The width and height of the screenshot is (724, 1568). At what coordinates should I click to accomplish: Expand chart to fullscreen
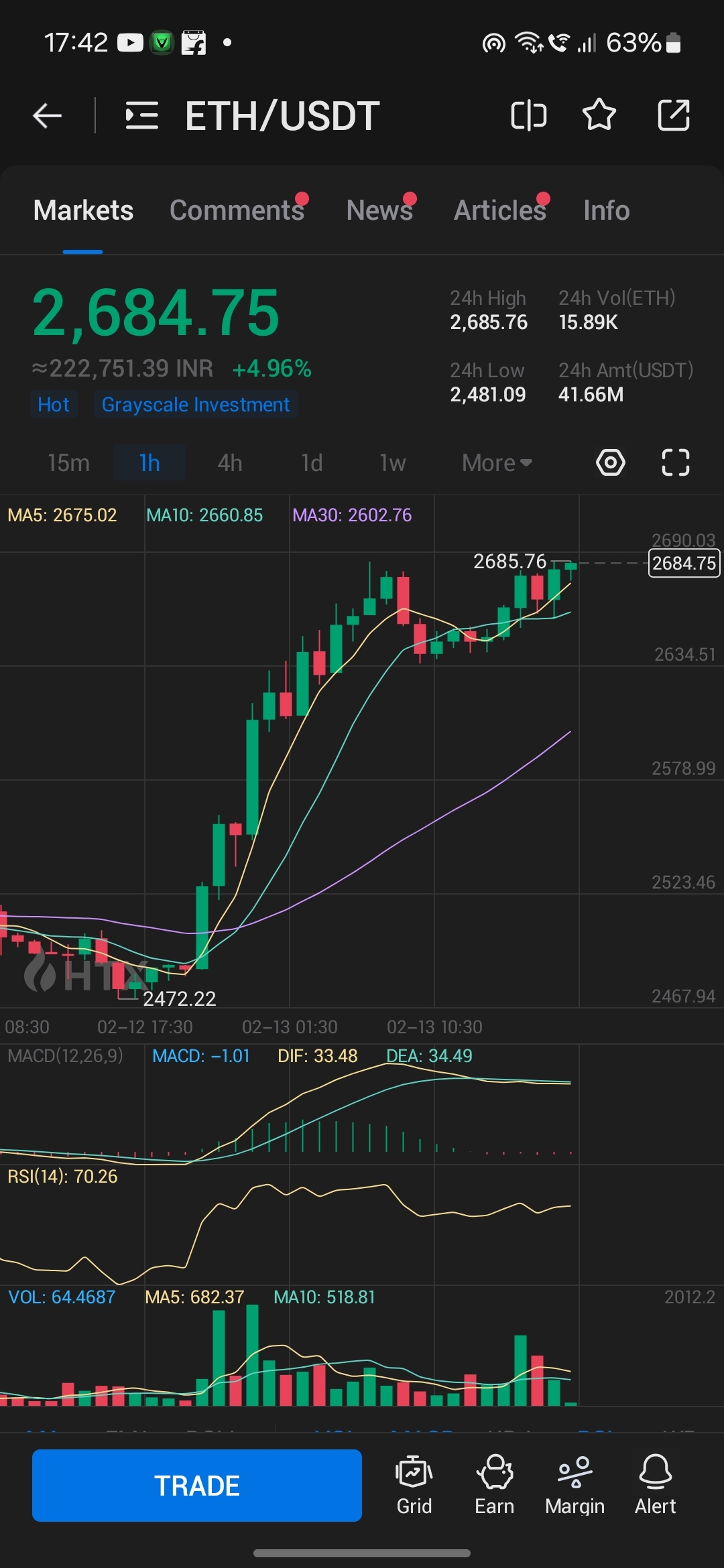pos(675,462)
